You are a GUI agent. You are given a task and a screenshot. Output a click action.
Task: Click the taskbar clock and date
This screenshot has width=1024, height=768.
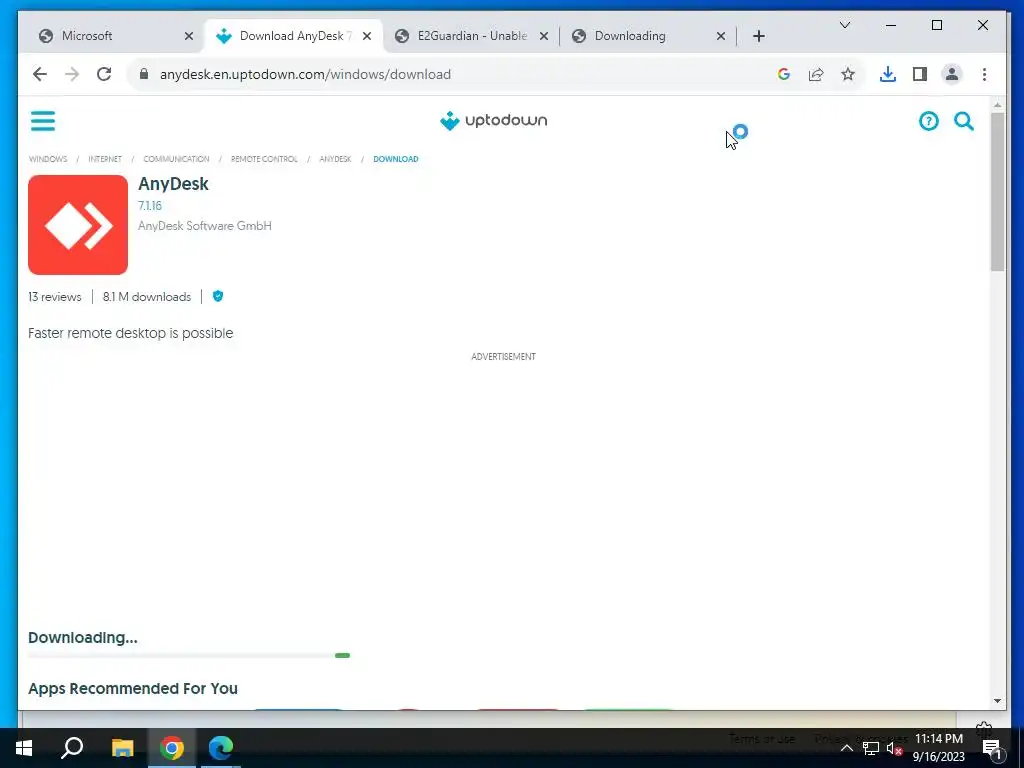[x=938, y=748]
